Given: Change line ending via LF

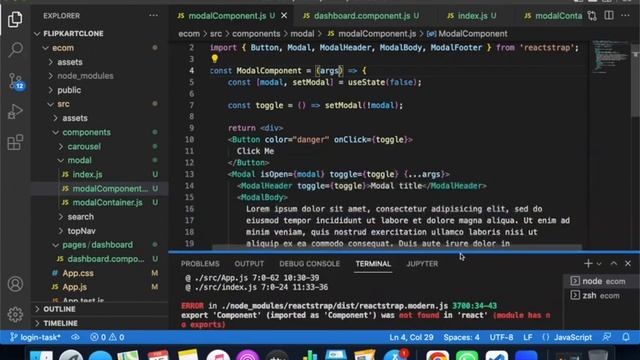Looking at the screenshot, I should [x=528, y=338].
